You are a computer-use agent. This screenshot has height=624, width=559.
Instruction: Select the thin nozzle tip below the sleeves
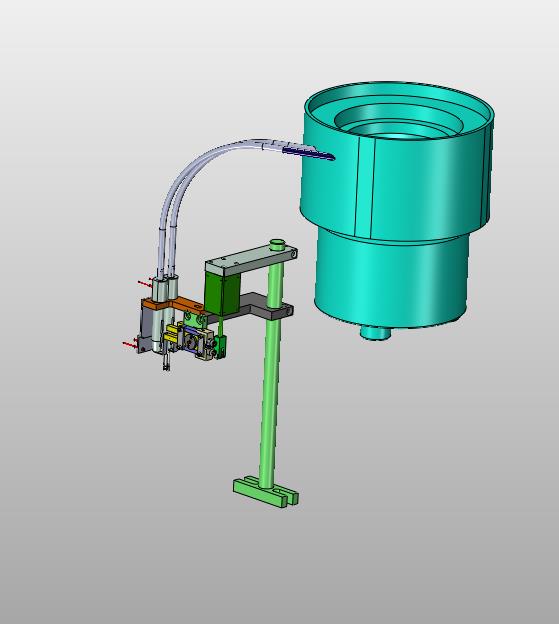click(166, 361)
